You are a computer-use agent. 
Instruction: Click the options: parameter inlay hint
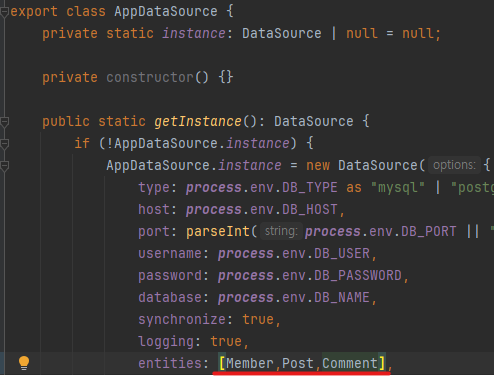[x=454, y=165]
